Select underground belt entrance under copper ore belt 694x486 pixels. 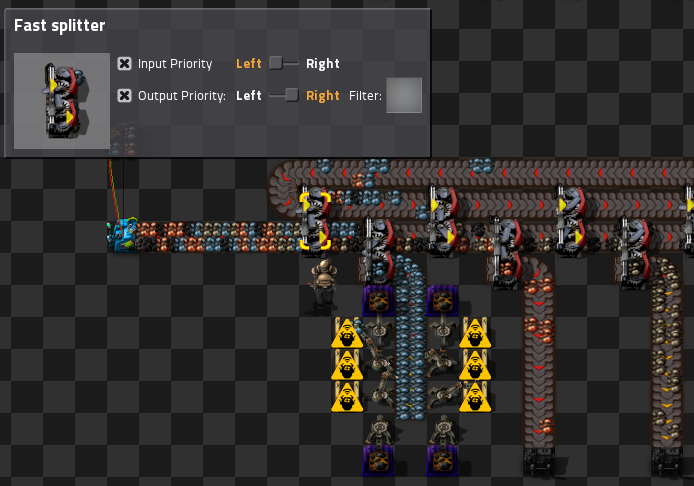click(x=539, y=462)
